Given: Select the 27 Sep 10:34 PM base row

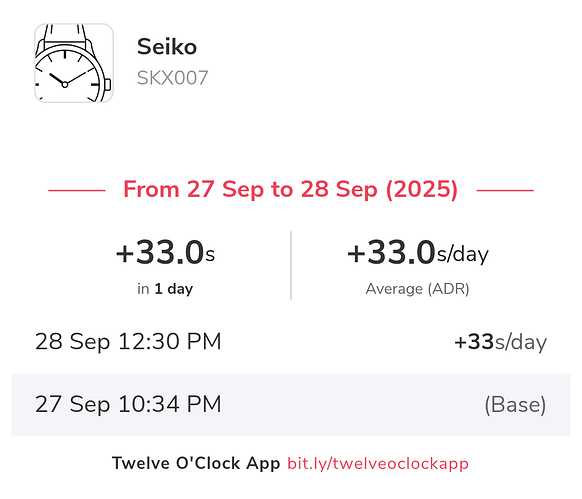Looking at the screenshot, I should click(291, 405).
